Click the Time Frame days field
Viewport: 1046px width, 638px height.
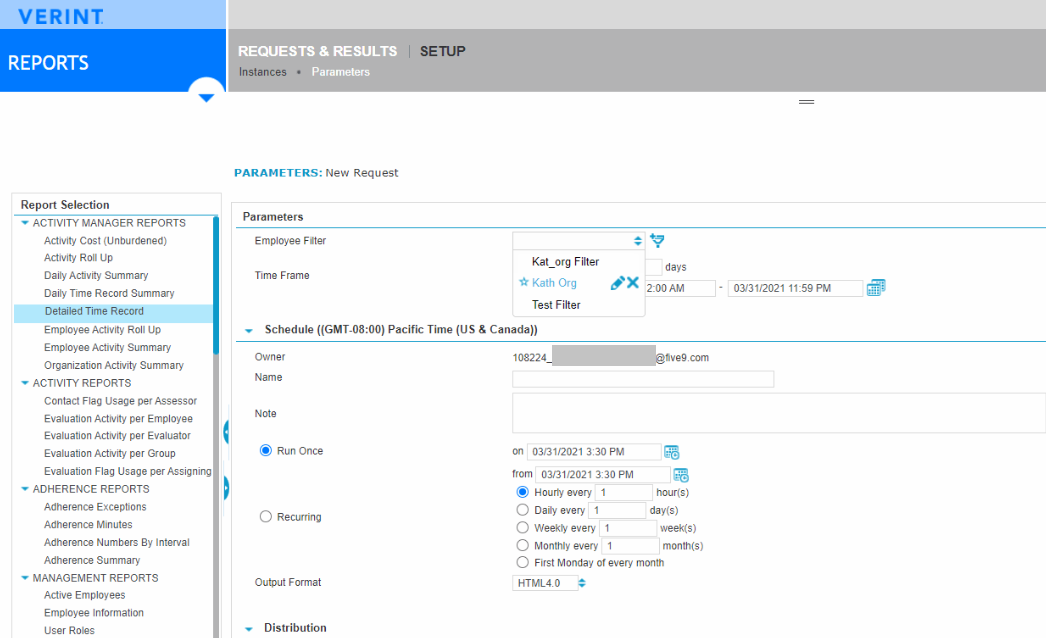tap(654, 267)
